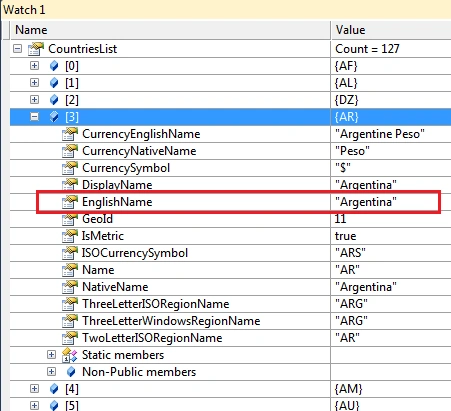Expand the [0] list item
The height and width of the screenshot is (411, 451).
click(34, 66)
